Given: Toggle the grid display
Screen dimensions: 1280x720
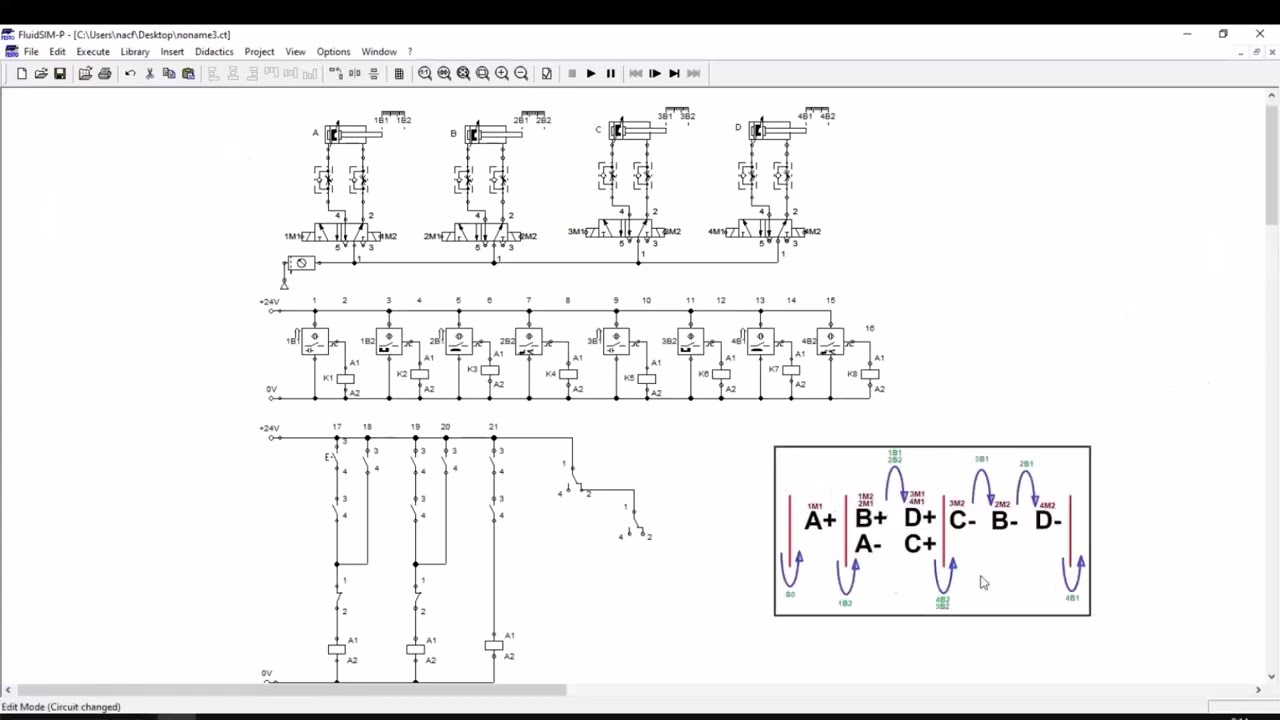Looking at the screenshot, I should coord(399,73).
